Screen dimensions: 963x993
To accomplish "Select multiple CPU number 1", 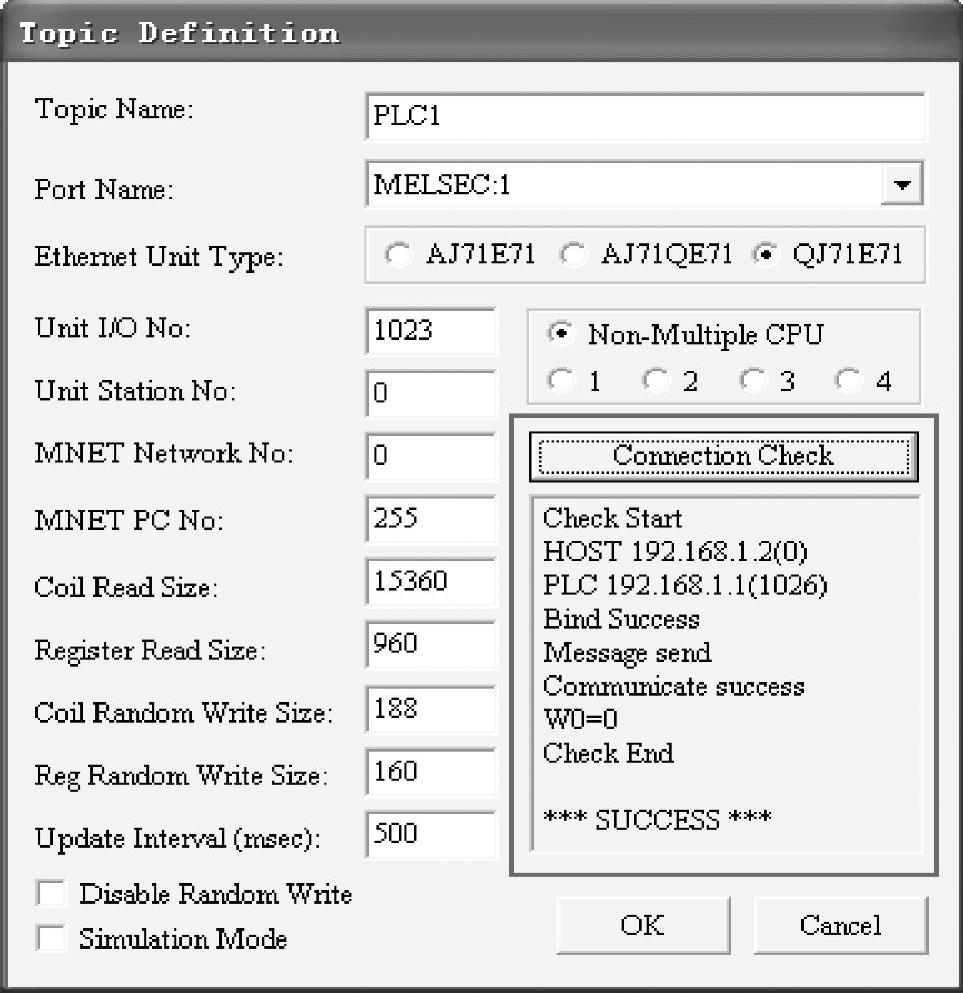I will point(560,381).
